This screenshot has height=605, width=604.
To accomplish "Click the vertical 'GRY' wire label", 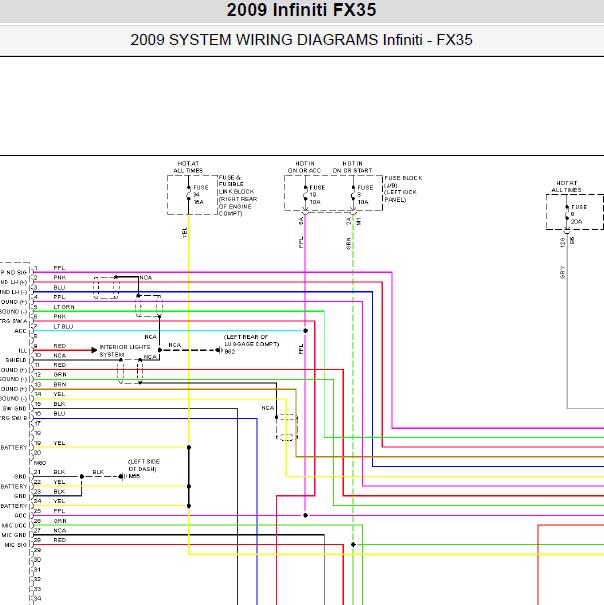I will (x=562, y=272).
